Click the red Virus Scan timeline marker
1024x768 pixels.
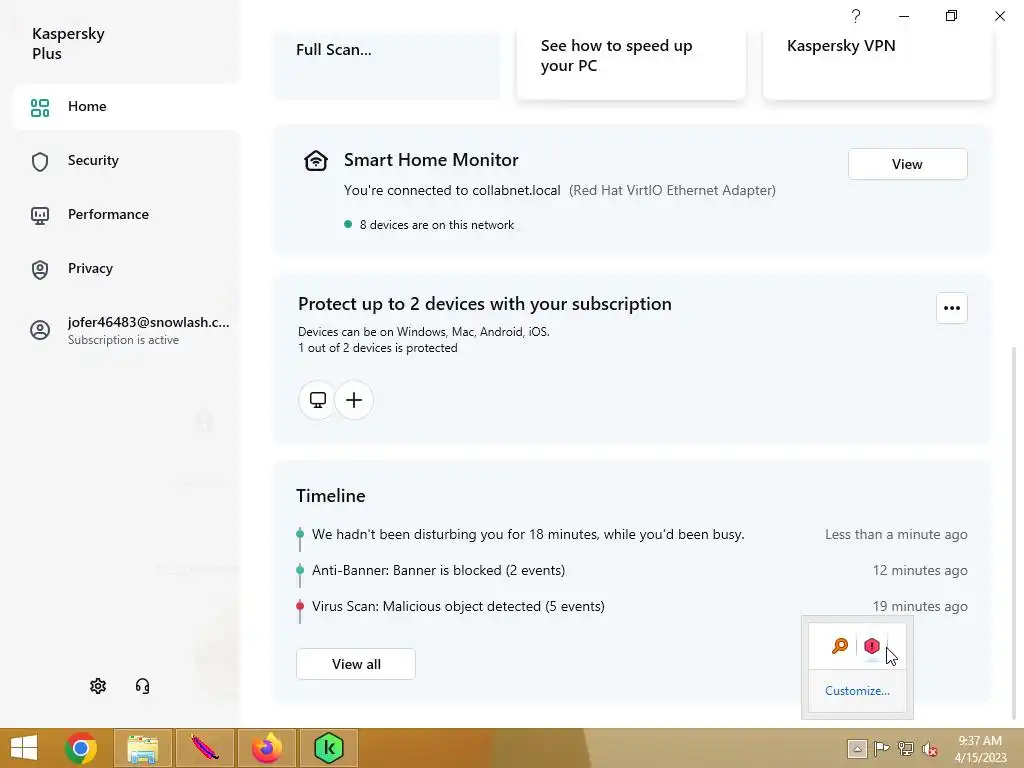[300, 606]
